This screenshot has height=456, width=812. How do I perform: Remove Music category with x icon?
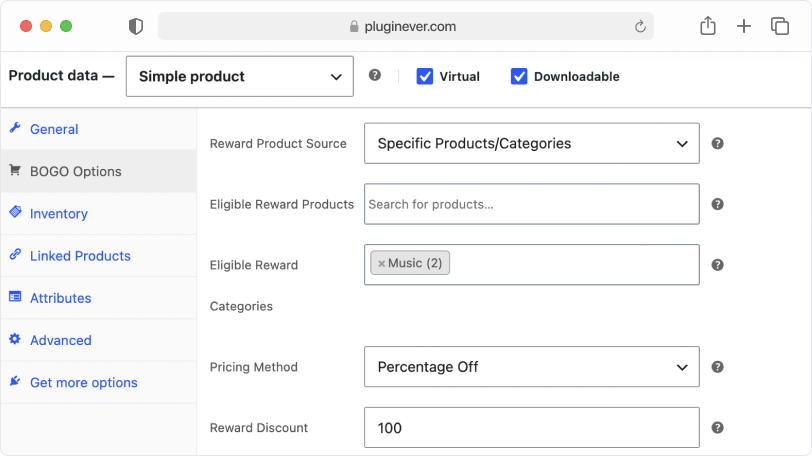click(x=381, y=263)
